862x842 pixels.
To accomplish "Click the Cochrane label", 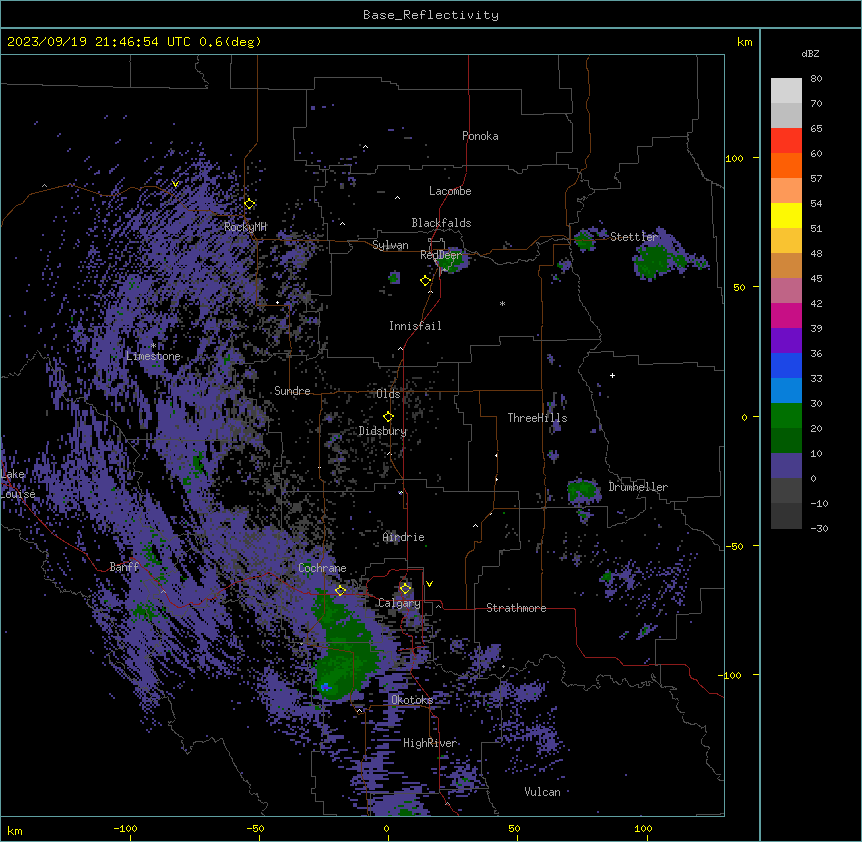I will pyautogui.click(x=322, y=568).
